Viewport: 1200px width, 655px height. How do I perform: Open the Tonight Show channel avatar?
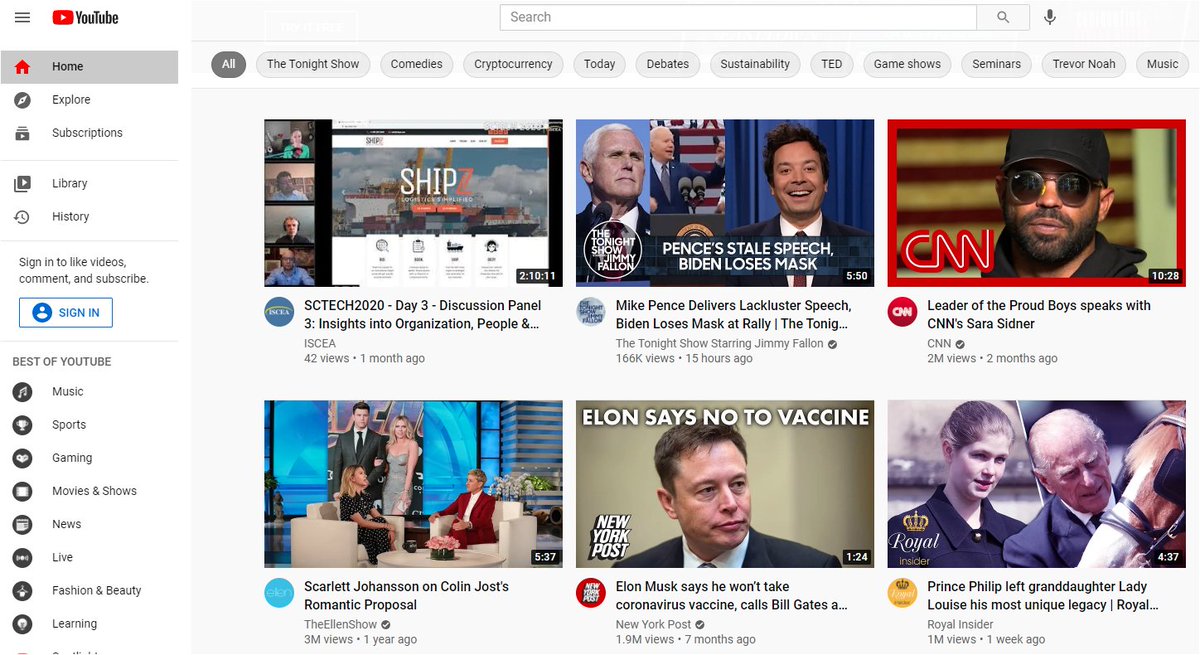click(591, 312)
